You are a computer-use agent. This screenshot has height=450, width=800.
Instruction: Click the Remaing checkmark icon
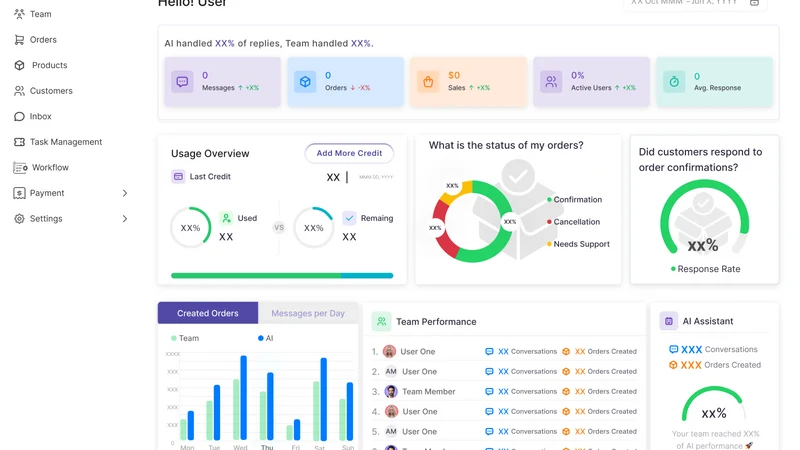point(349,218)
